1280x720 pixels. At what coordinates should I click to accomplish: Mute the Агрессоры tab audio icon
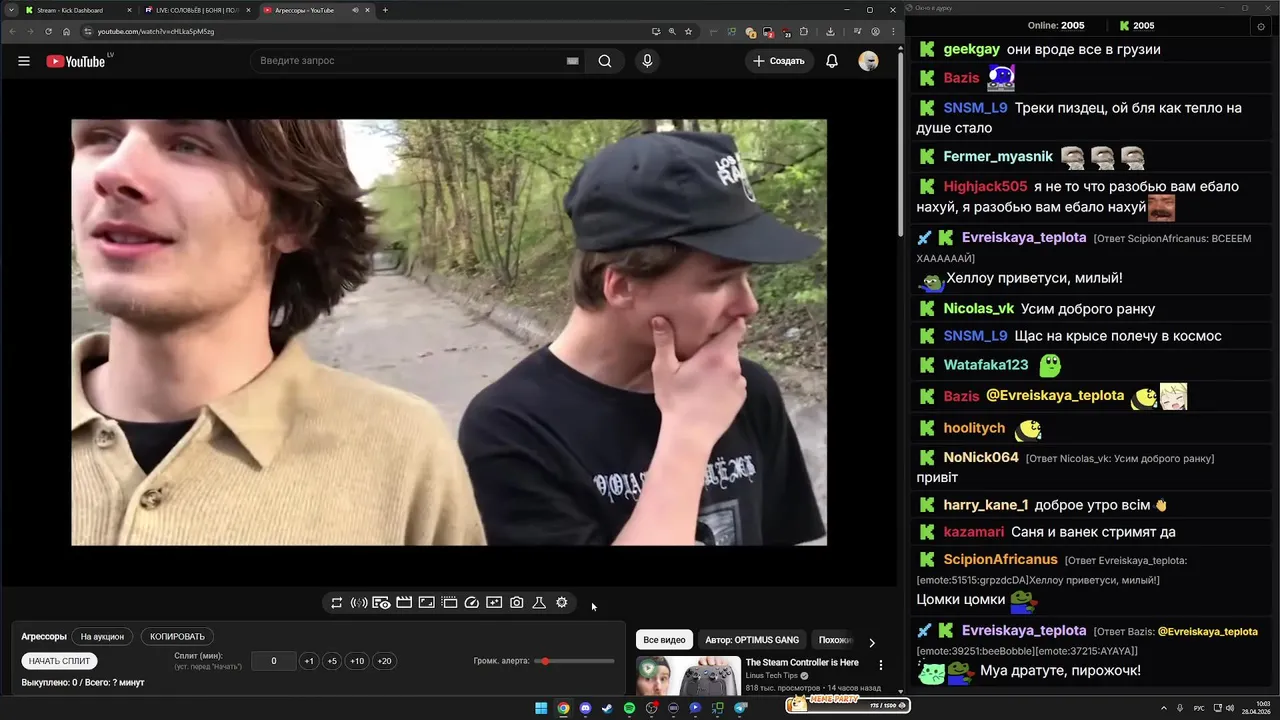355,10
